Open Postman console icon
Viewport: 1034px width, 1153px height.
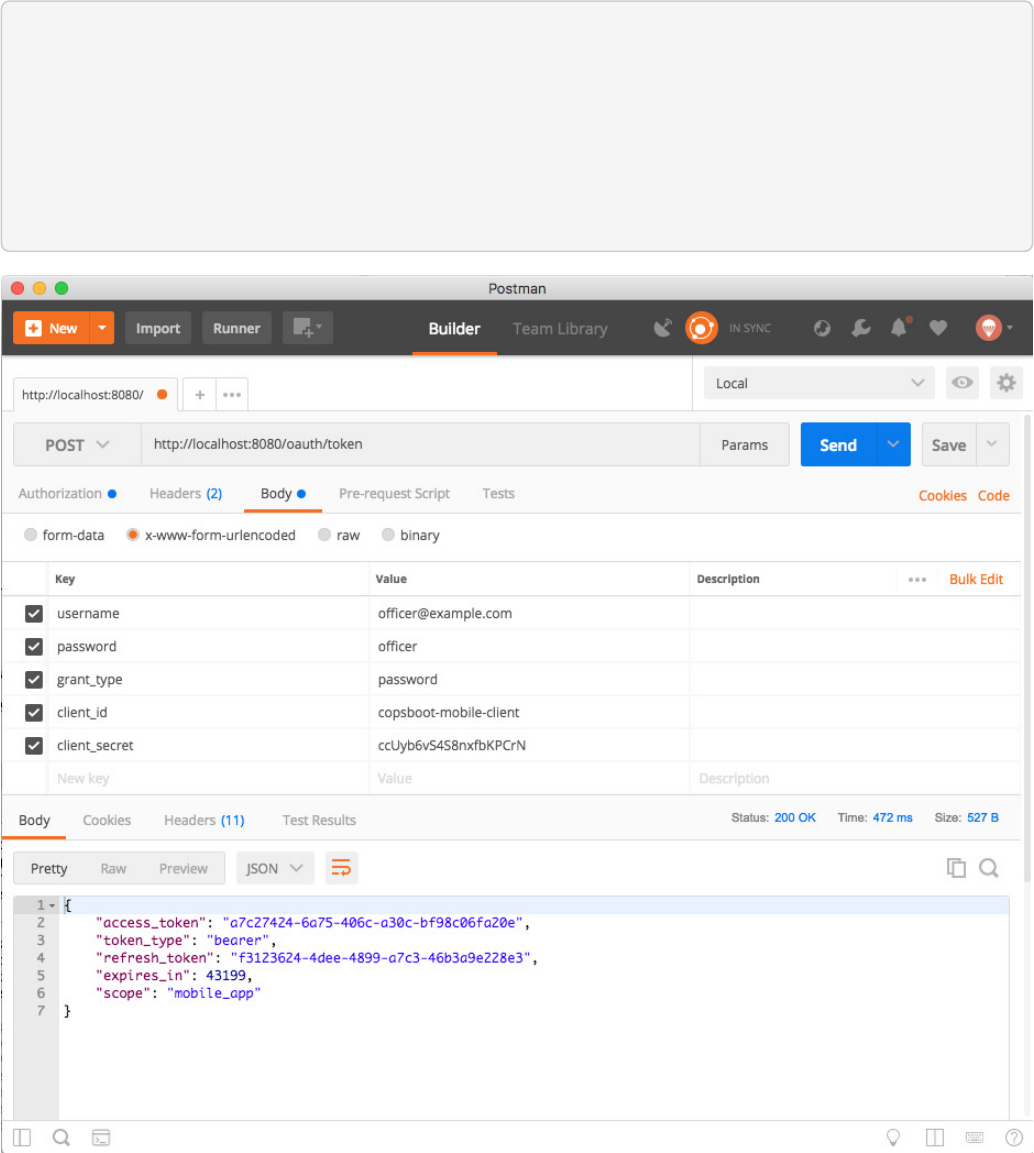(101, 1138)
